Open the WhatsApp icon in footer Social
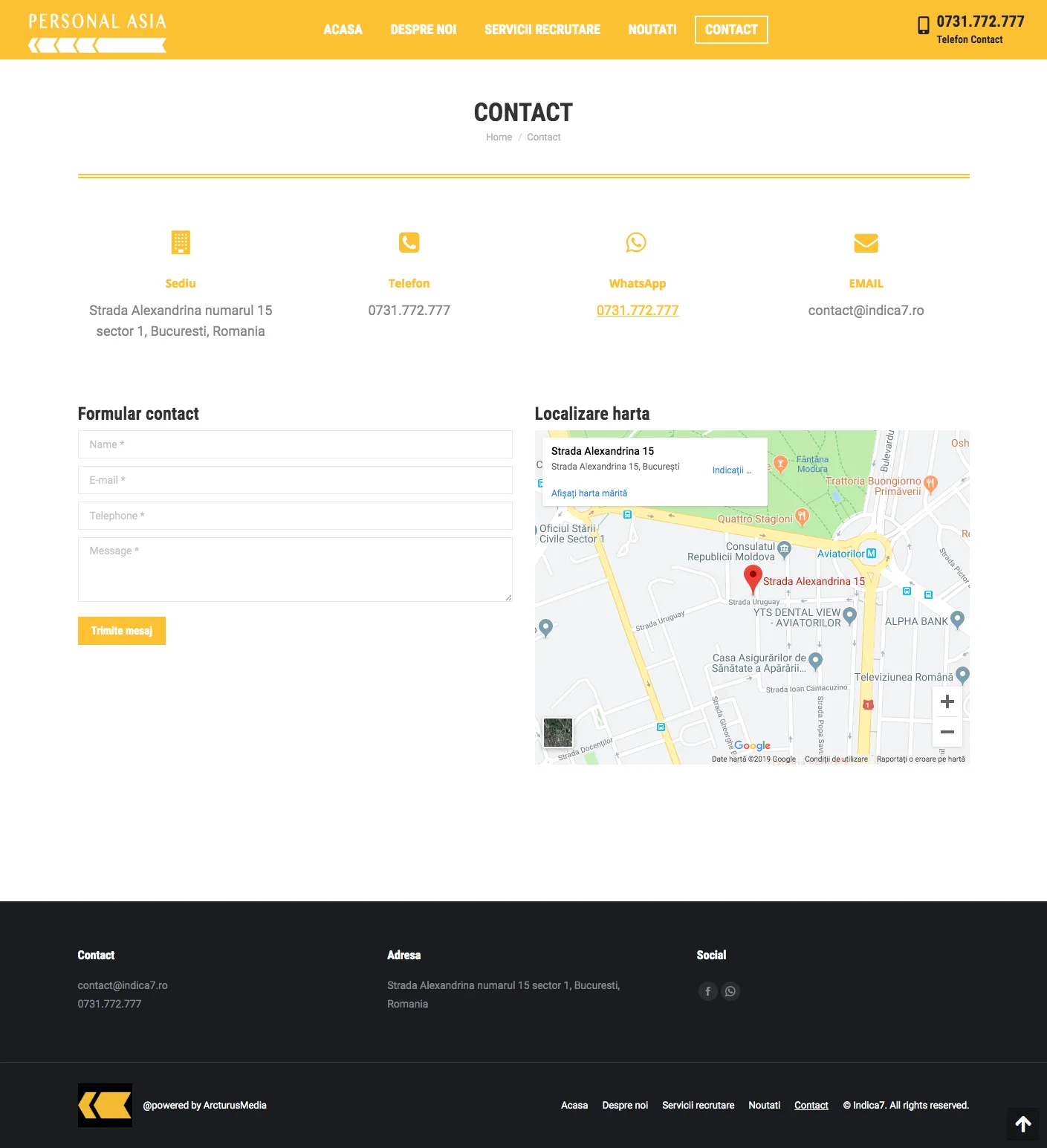Screen dimensions: 1047x1148 point(730,991)
